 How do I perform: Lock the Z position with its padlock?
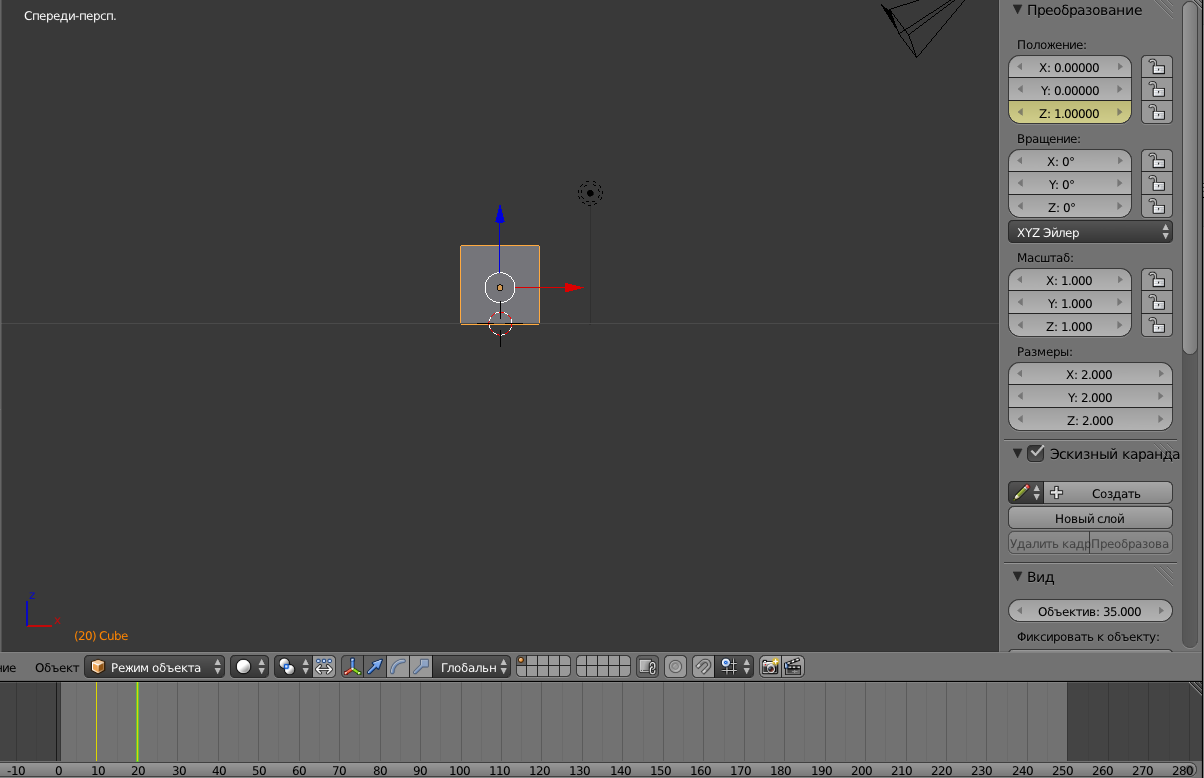pos(1157,112)
